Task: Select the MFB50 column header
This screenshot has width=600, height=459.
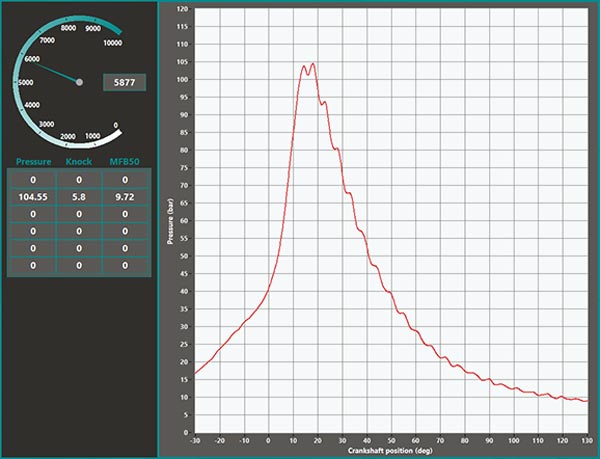Action: (x=125, y=161)
